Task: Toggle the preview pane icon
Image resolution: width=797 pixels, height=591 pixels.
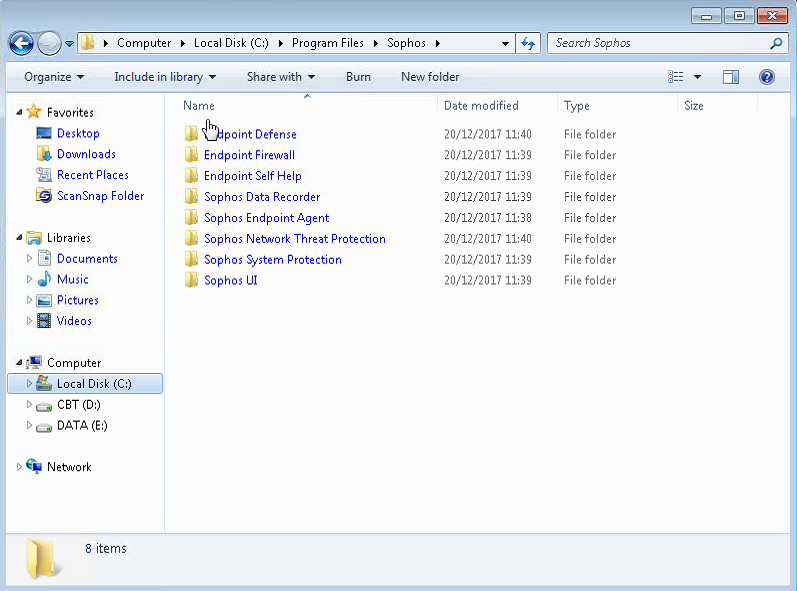Action: (x=731, y=77)
